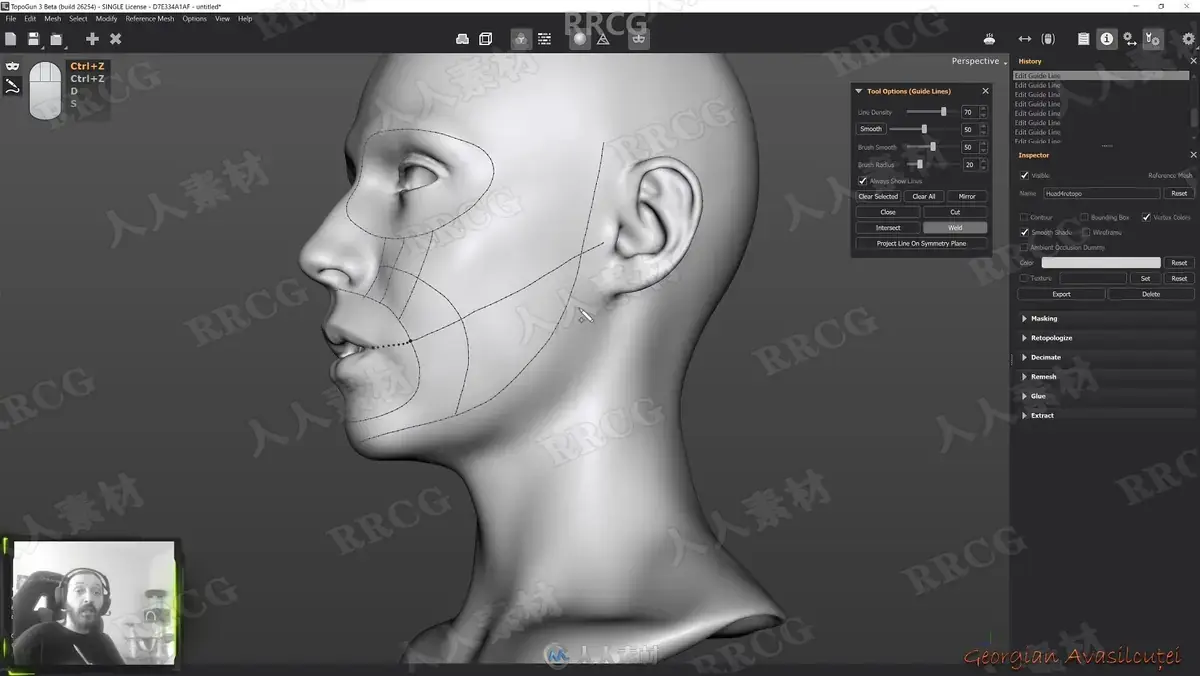Click the Intersect button
Image resolution: width=1200 pixels, height=676 pixels.
pos(888,228)
